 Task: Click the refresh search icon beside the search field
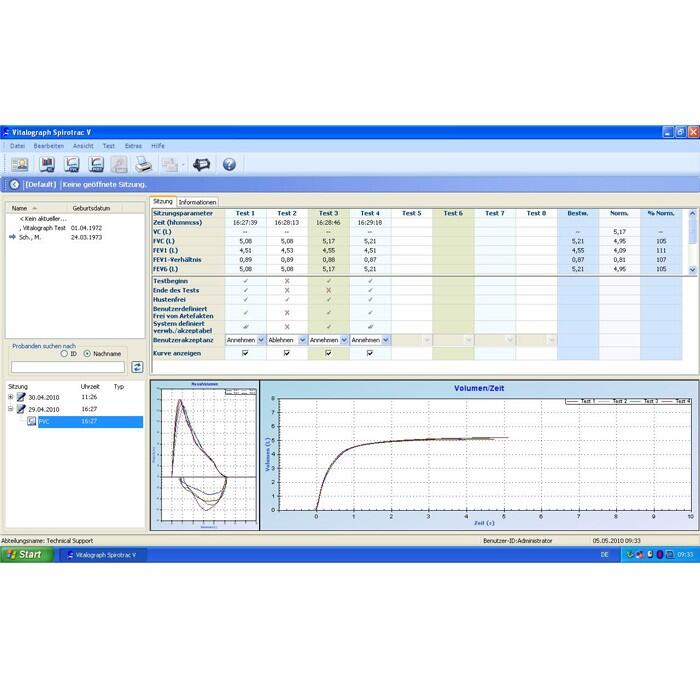click(137, 367)
